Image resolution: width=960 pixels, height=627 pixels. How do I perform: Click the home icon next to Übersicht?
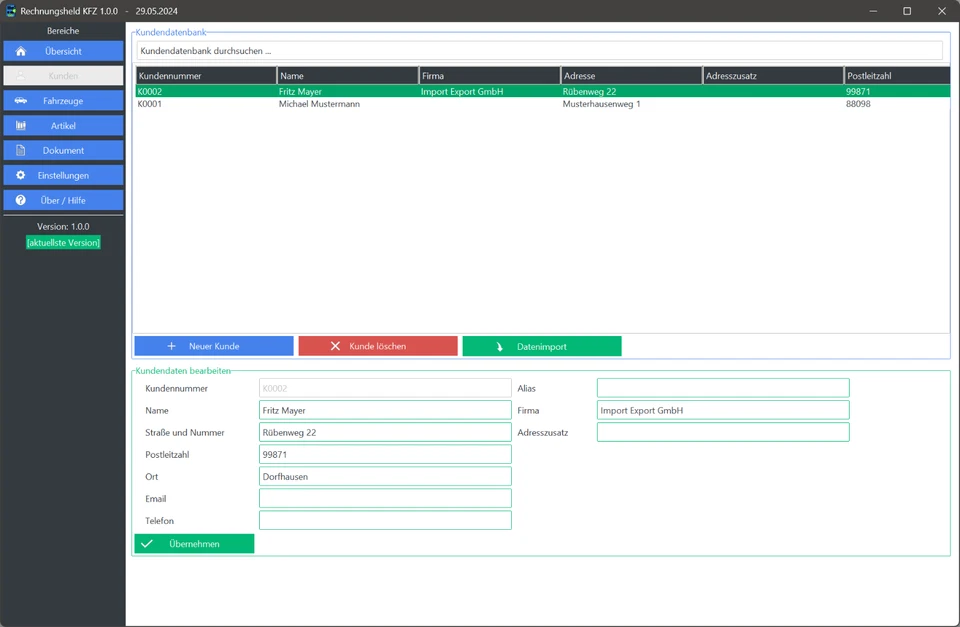[21, 51]
